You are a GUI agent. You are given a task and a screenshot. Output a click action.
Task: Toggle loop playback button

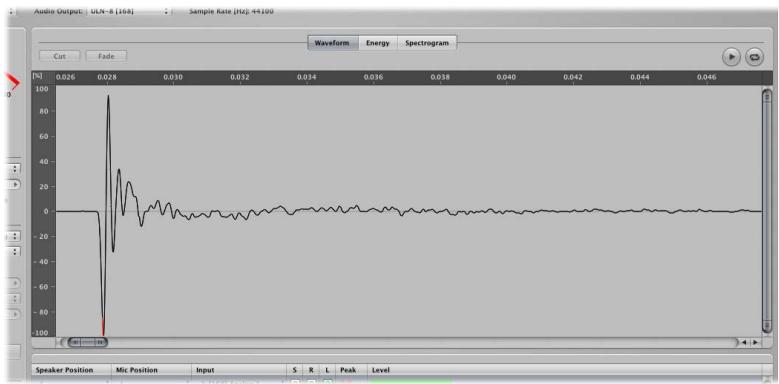(754, 57)
